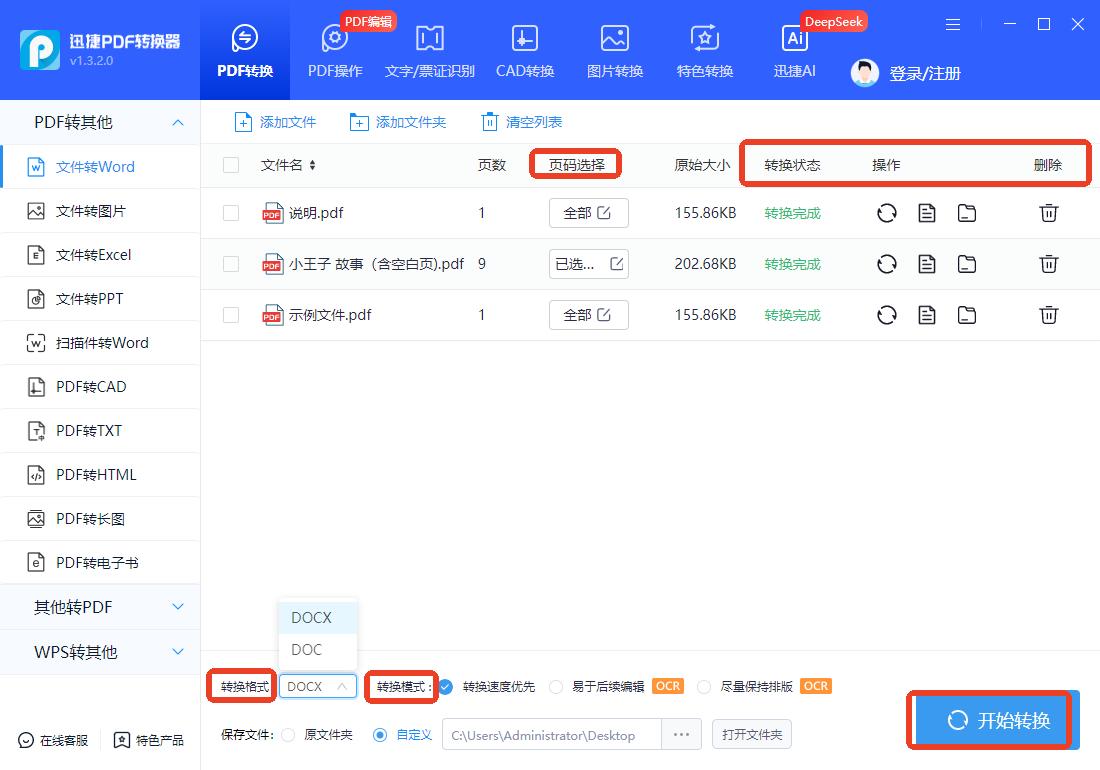1100x770 pixels.
Task: Select PDF转HTML from the sidebar
Action: [96, 475]
